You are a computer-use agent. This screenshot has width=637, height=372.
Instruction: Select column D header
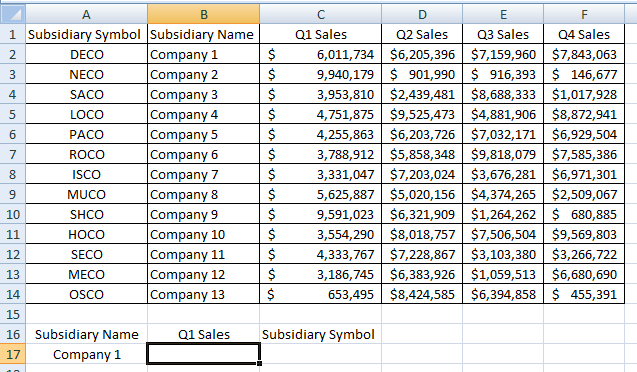click(x=422, y=14)
